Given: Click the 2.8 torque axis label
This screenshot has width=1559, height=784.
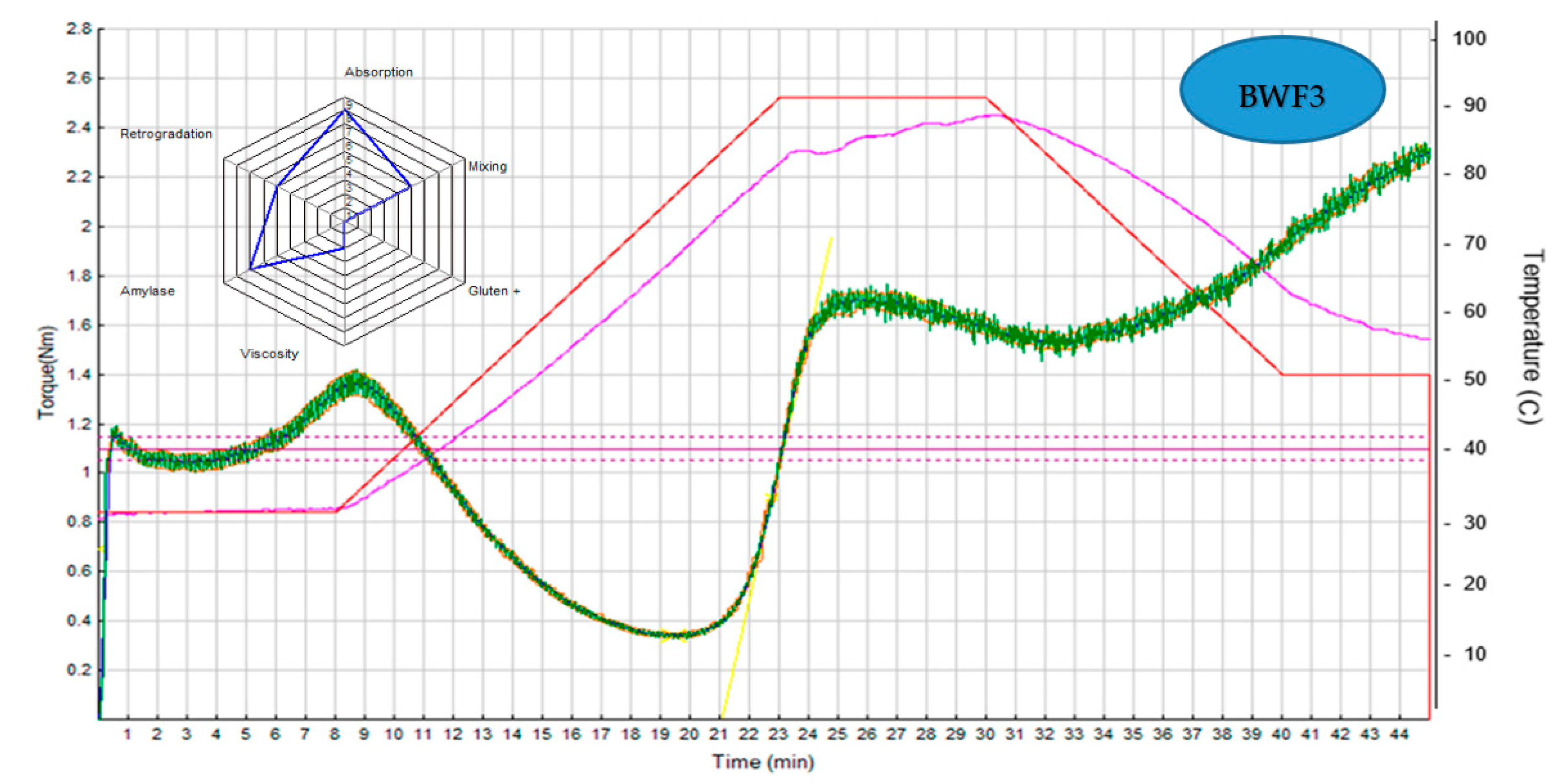Looking at the screenshot, I should pos(79,29).
